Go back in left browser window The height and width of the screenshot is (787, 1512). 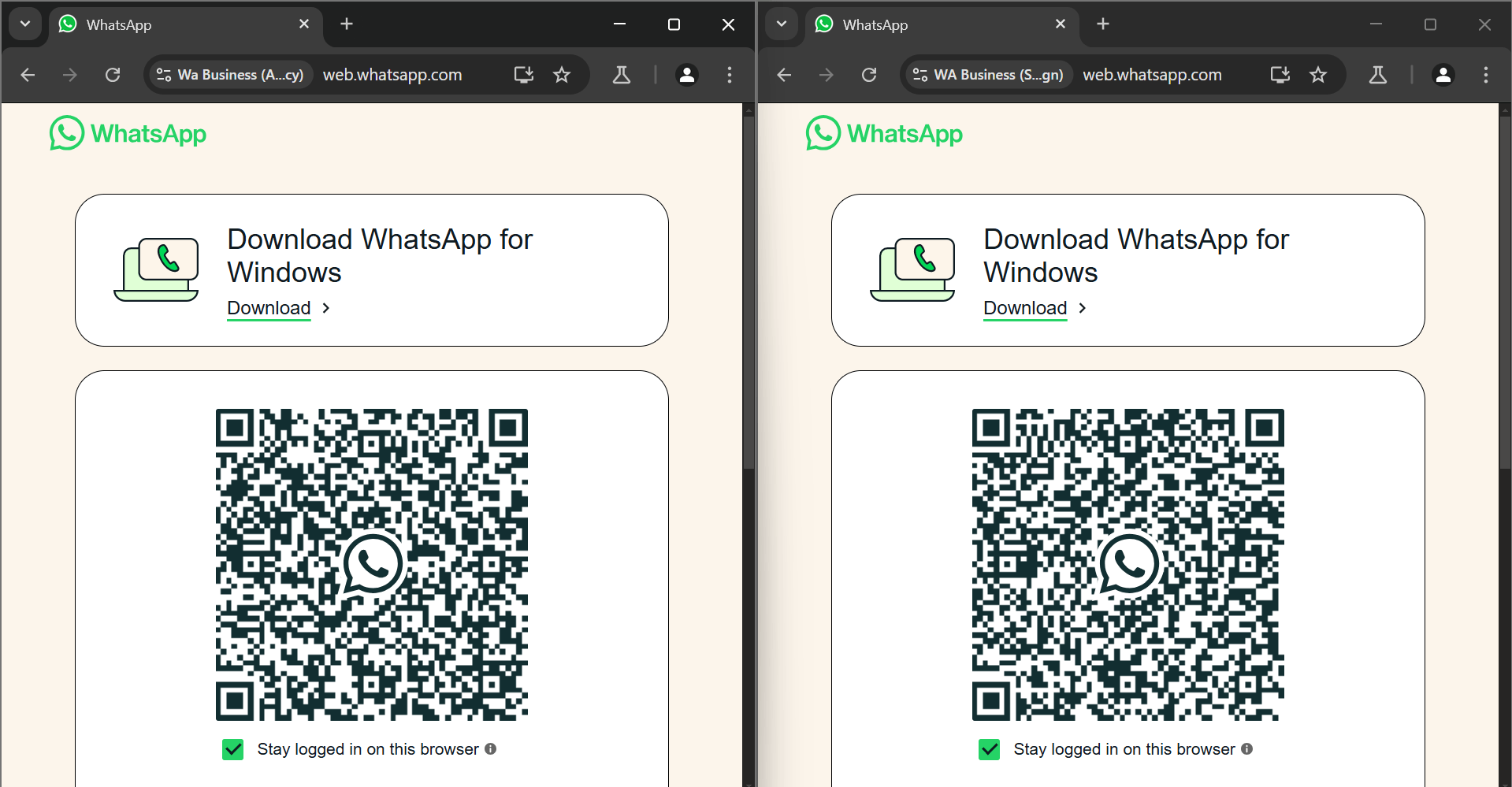pos(28,75)
